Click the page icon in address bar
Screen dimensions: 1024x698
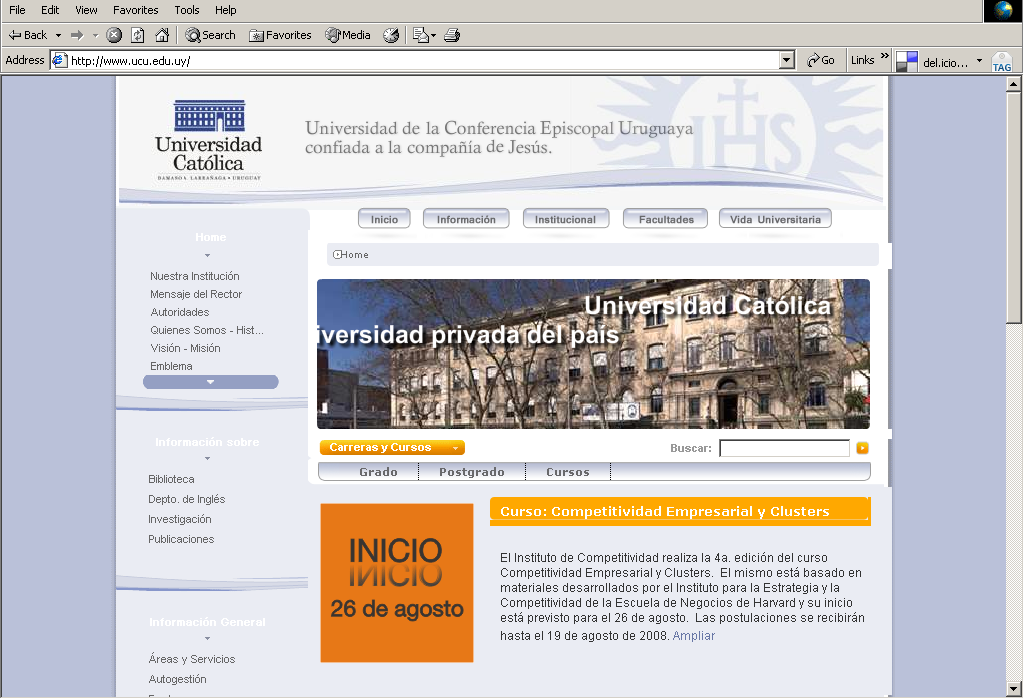[59, 61]
